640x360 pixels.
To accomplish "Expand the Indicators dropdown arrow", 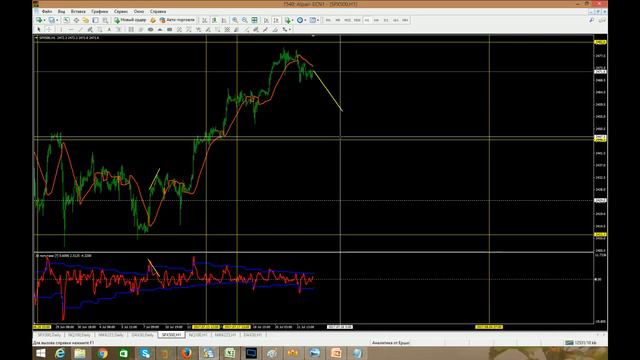I will coord(293,20).
